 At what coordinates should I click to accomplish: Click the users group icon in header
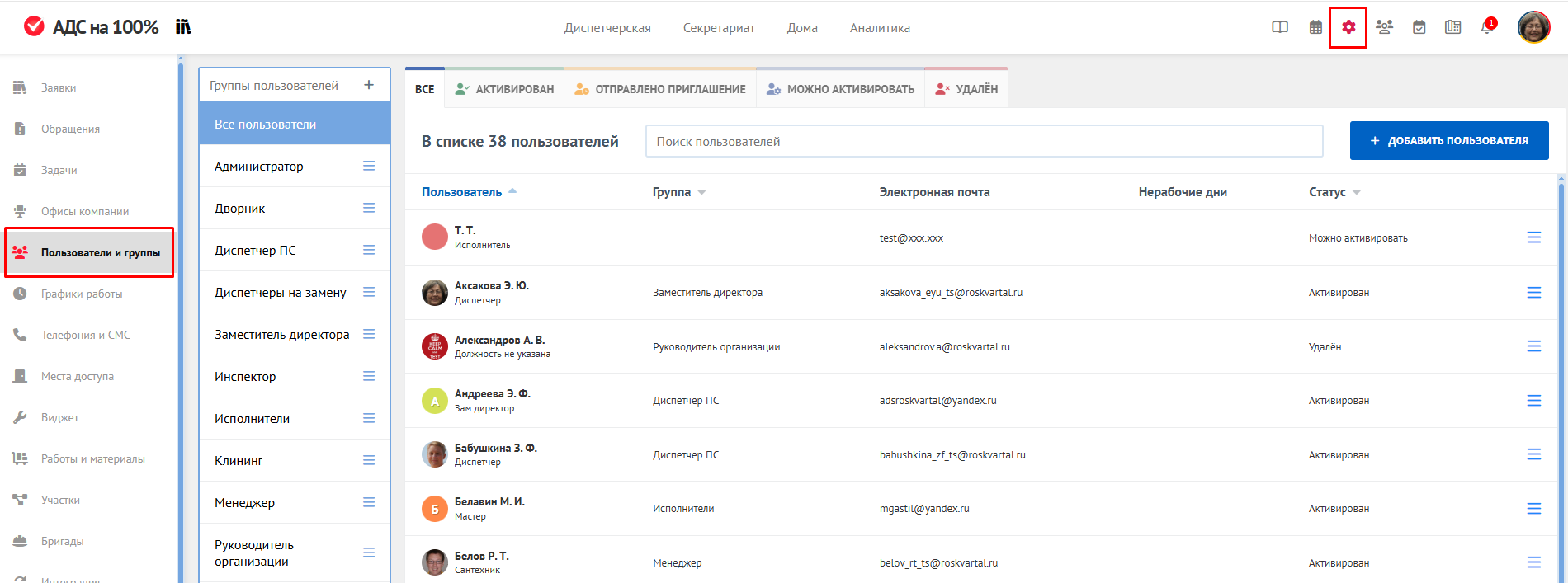coord(1384,27)
